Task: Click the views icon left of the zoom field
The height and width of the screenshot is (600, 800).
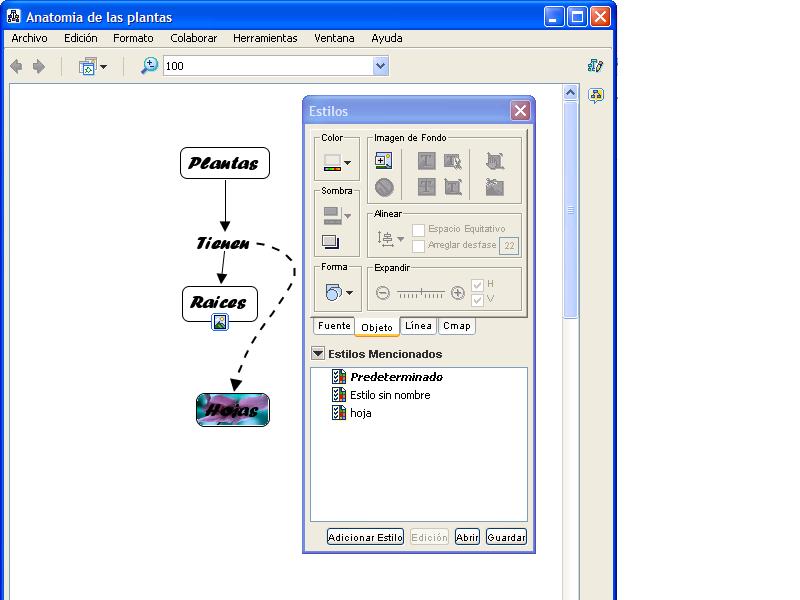Action: [x=86, y=66]
